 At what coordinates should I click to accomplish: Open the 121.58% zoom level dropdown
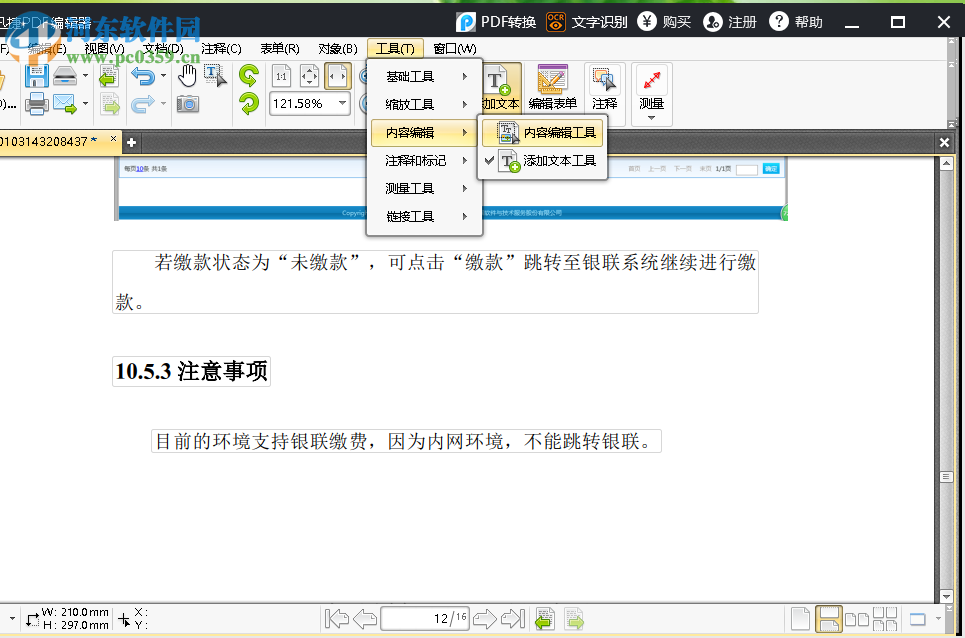(x=342, y=103)
